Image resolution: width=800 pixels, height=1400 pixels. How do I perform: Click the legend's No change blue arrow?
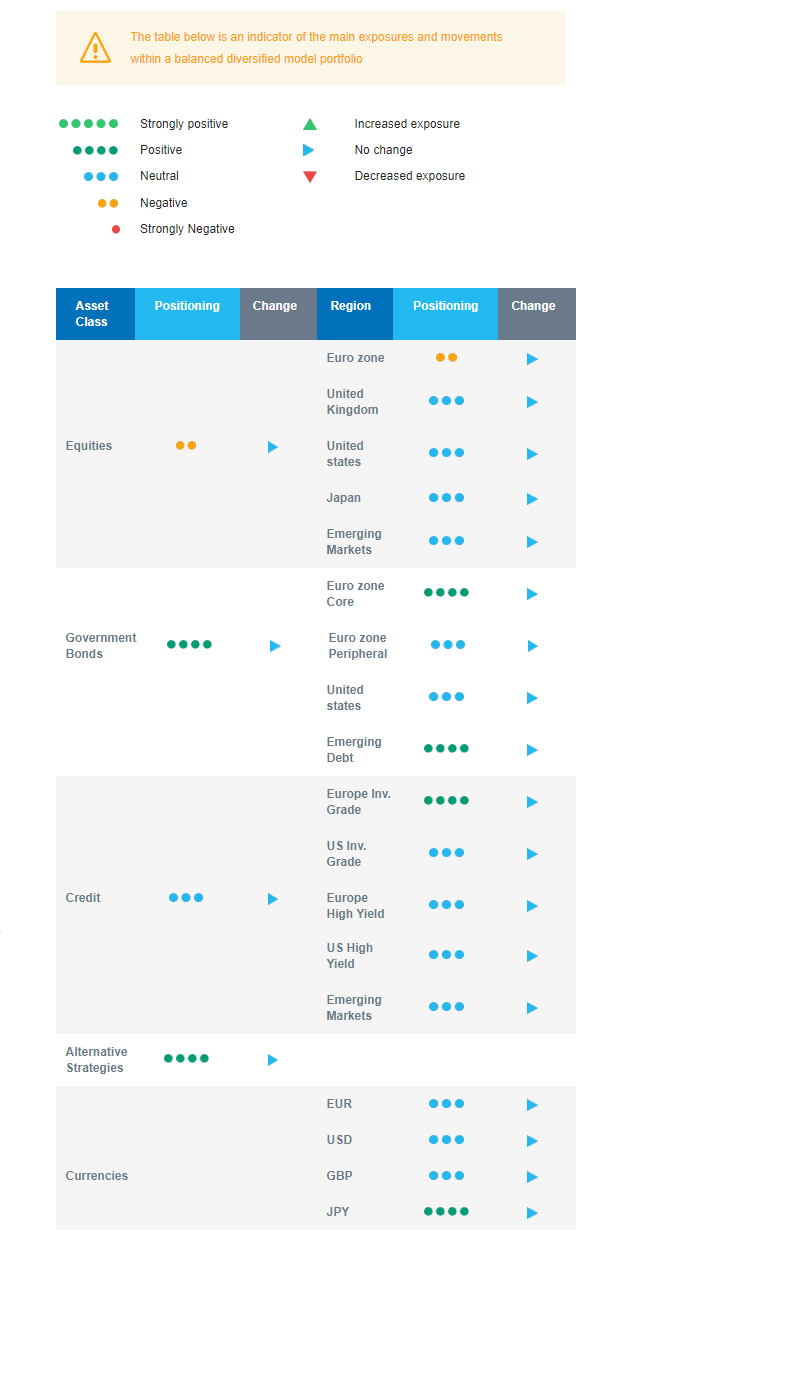point(309,150)
